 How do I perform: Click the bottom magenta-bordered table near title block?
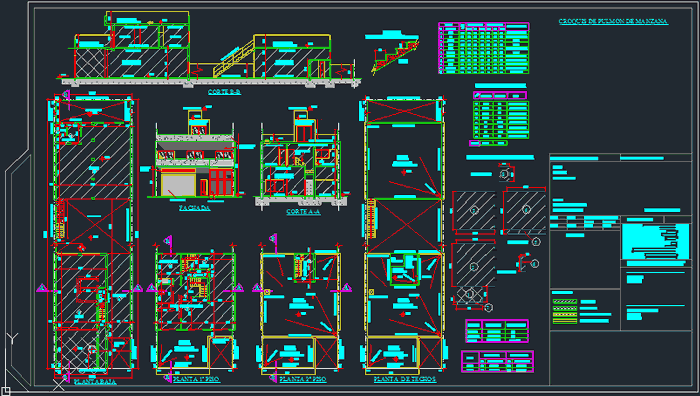click(497, 361)
